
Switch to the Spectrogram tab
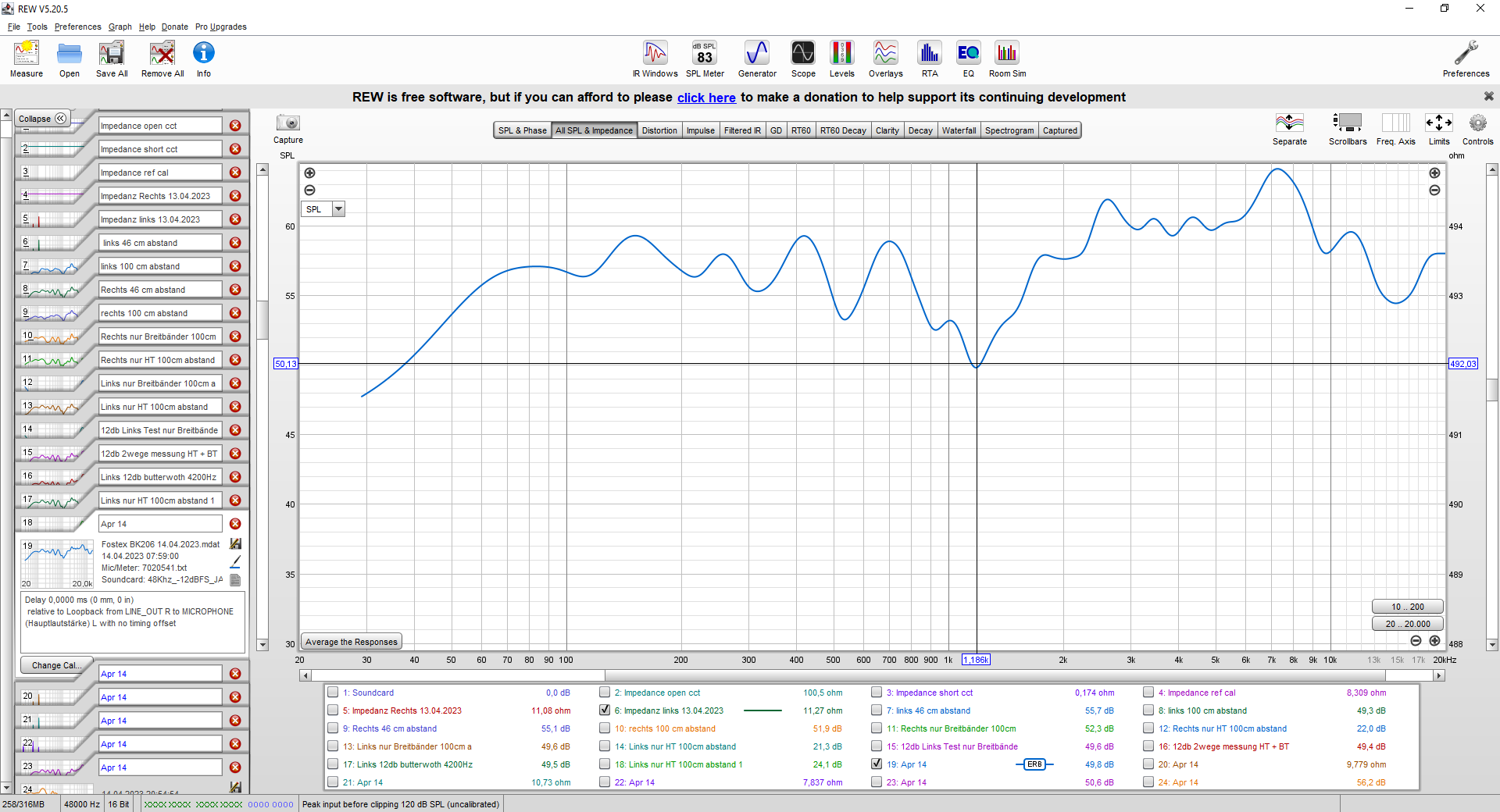(x=1009, y=130)
